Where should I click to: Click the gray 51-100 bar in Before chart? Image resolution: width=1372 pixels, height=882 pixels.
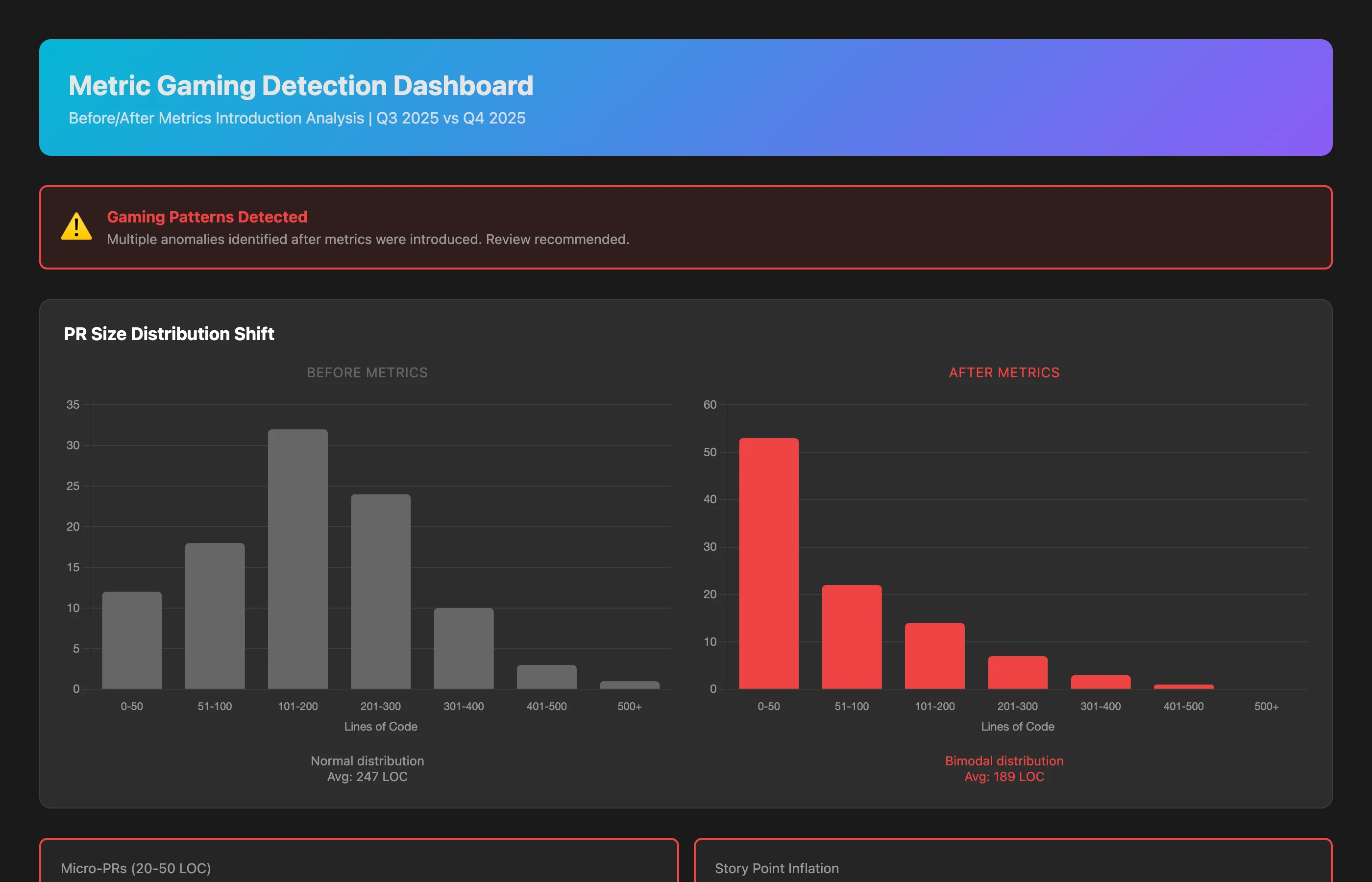coord(215,615)
